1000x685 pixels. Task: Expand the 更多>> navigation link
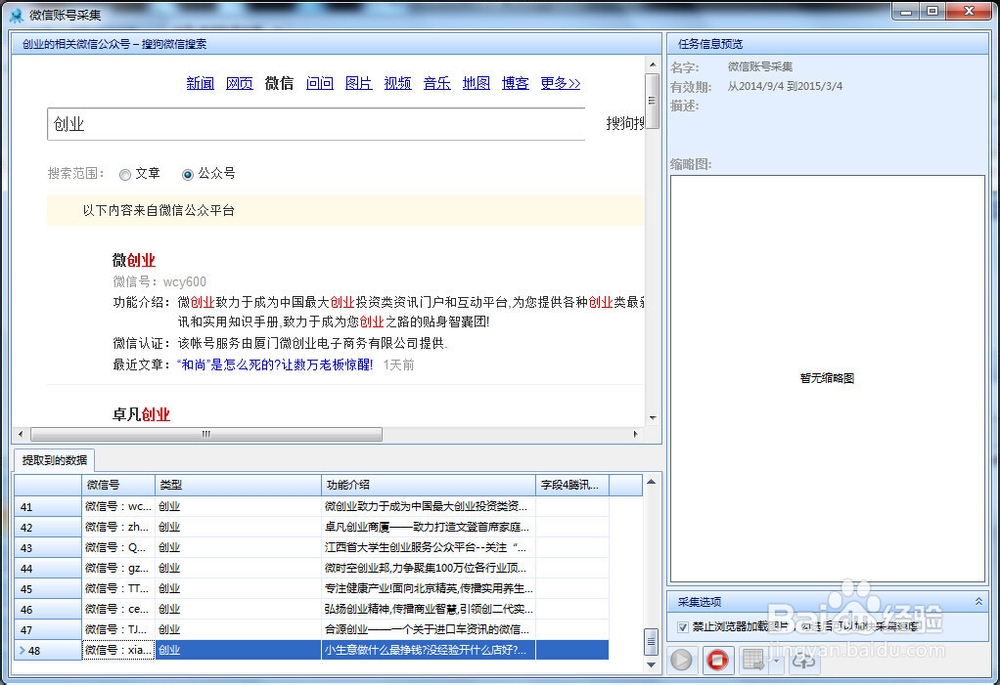pos(561,83)
